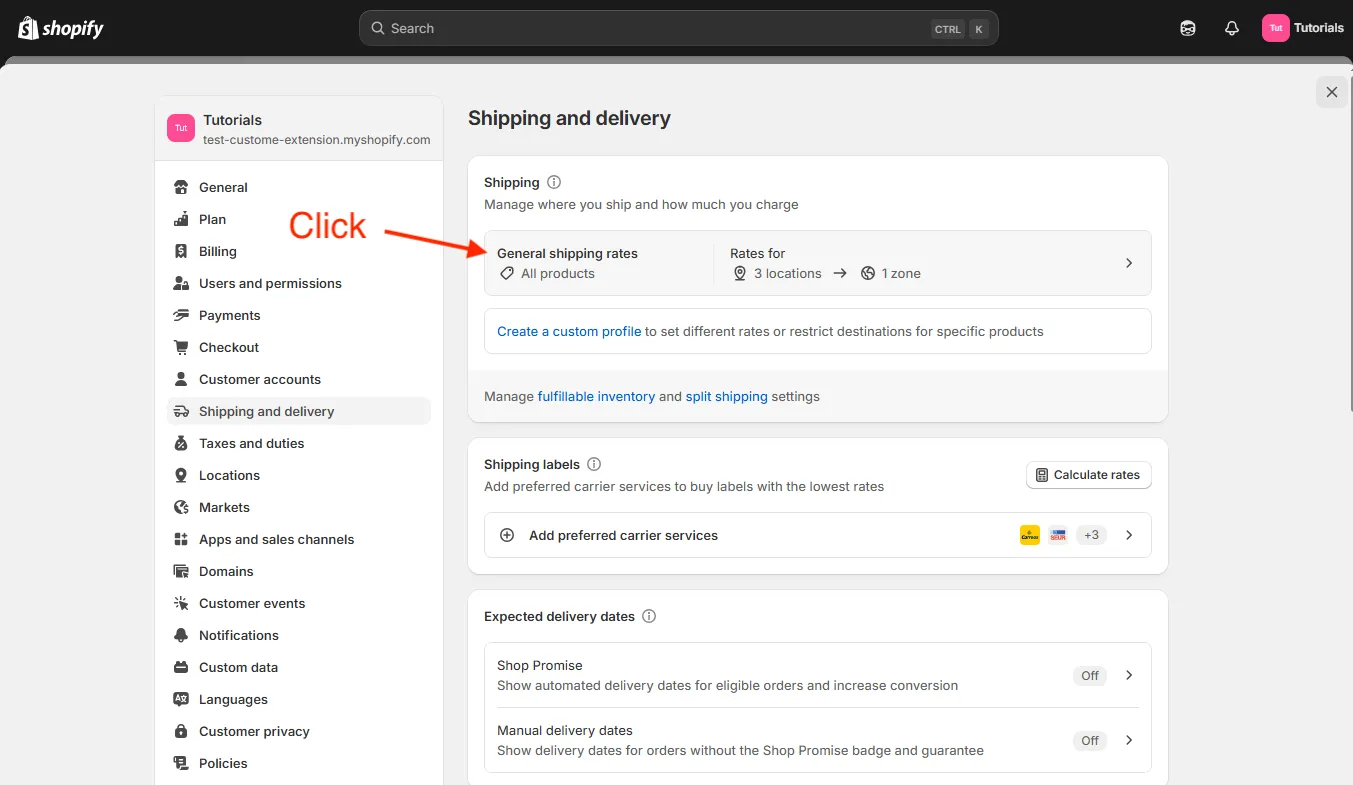Click the Shopify logo in the top bar
The height and width of the screenshot is (785, 1353).
(x=60, y=27)
